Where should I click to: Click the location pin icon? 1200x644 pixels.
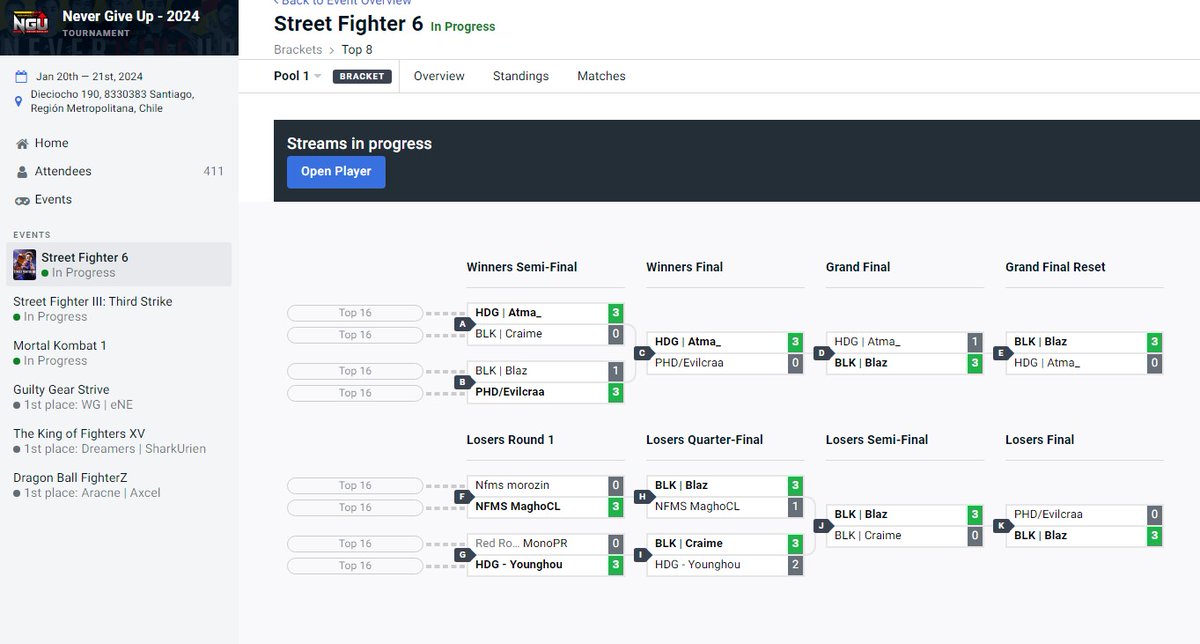point(20,101)
